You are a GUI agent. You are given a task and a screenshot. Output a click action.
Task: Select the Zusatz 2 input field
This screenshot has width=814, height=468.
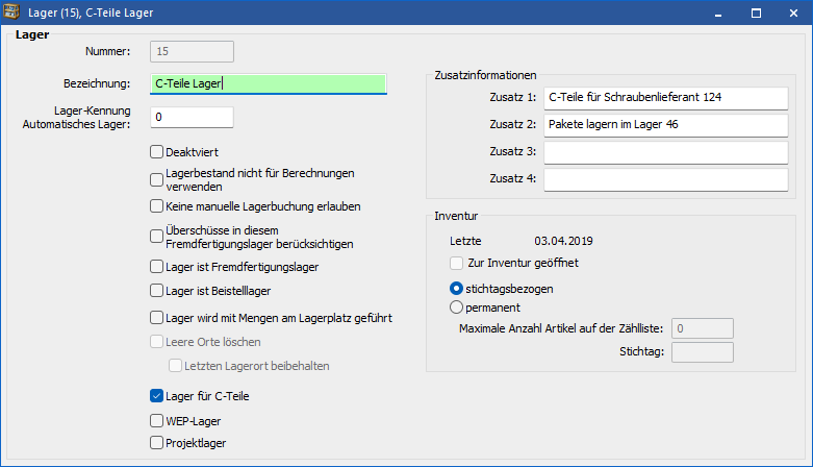pyautogui.click(x=665, y=125)
